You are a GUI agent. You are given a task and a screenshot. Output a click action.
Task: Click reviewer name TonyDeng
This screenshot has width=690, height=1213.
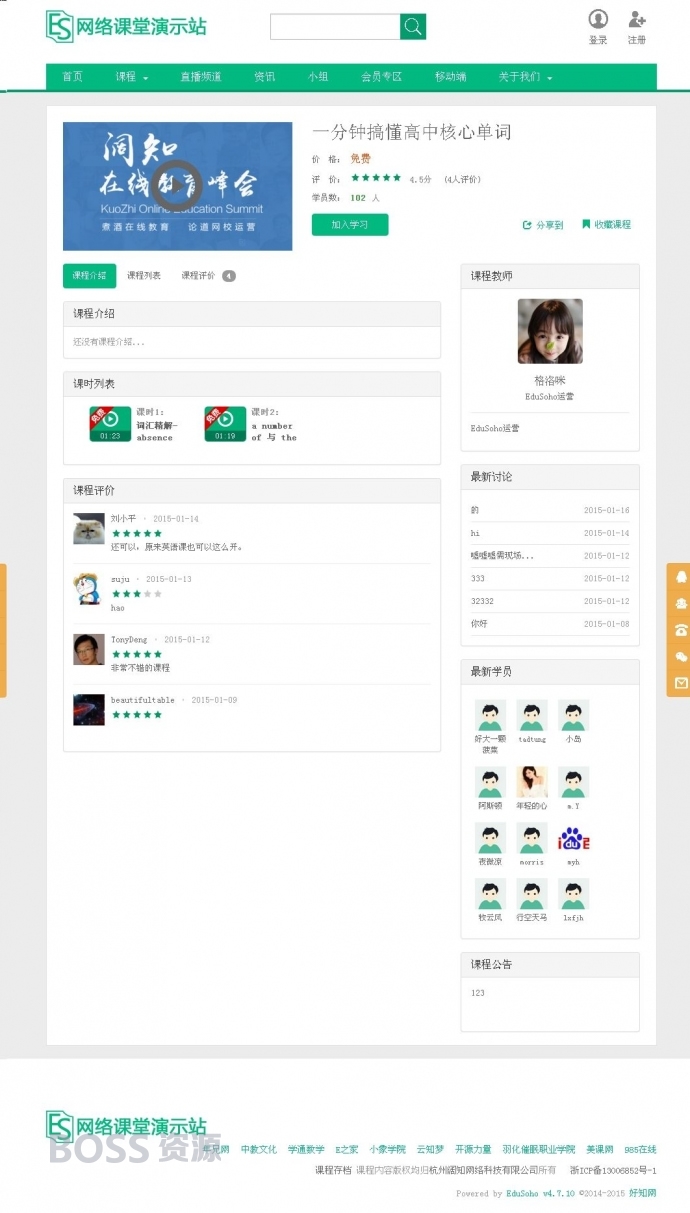(129, 640)
